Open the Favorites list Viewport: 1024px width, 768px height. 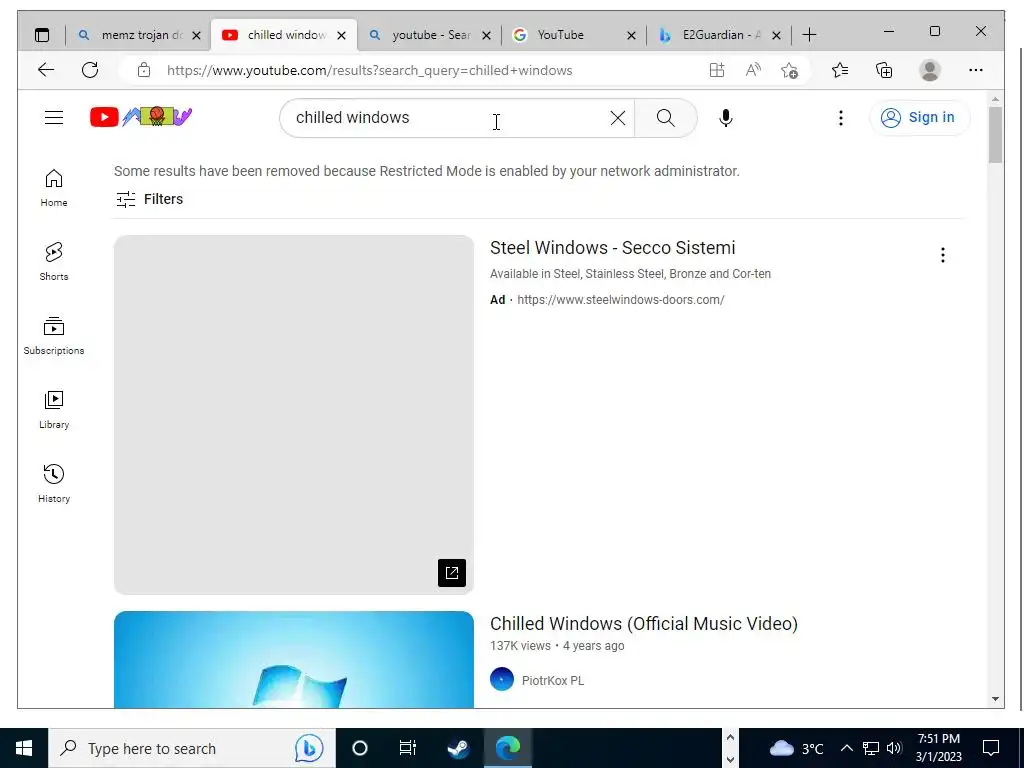click(x=840, y=71)
